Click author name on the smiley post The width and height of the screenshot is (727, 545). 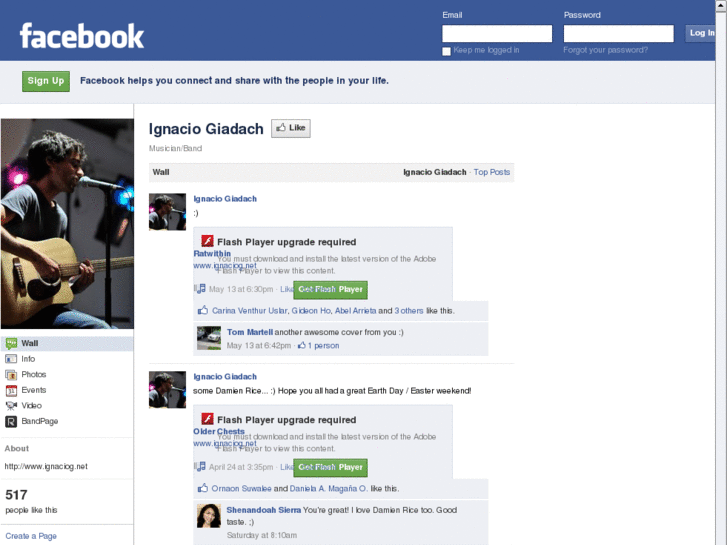[225, 199]
